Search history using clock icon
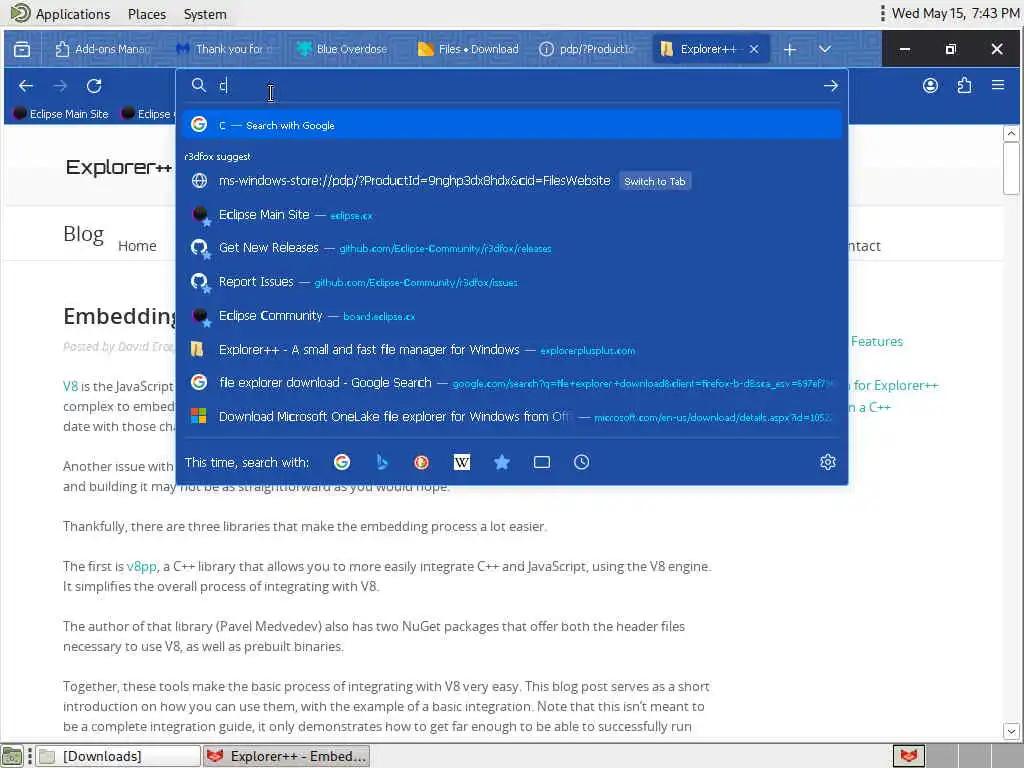Screen dimensions: 1024x768 pos(581,462)
